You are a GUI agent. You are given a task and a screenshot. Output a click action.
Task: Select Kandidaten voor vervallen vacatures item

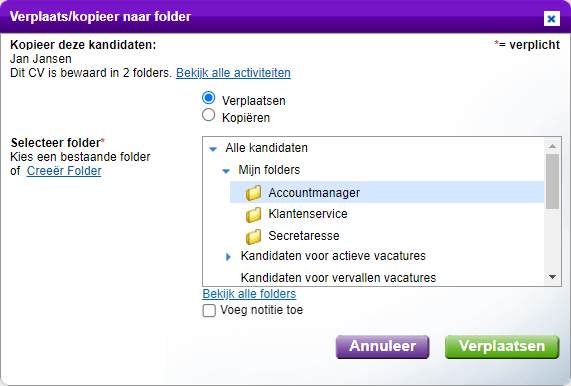[338, 278]
